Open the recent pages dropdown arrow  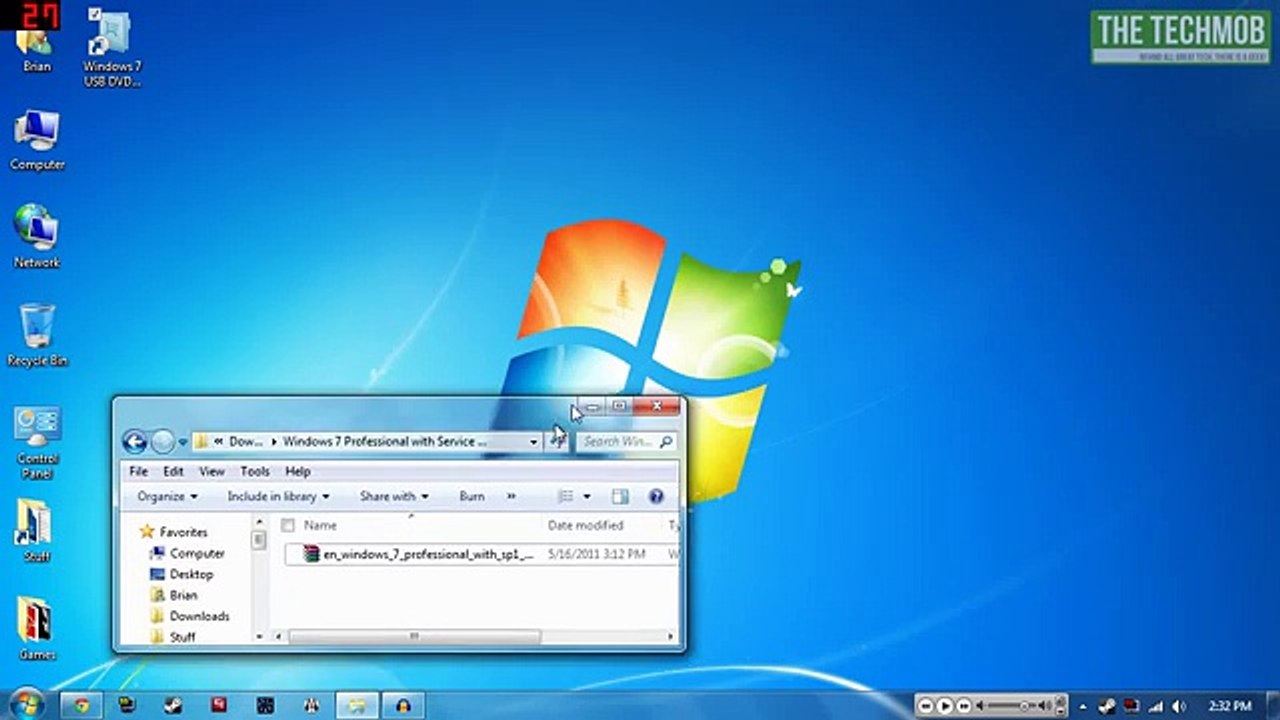(183, 442)
